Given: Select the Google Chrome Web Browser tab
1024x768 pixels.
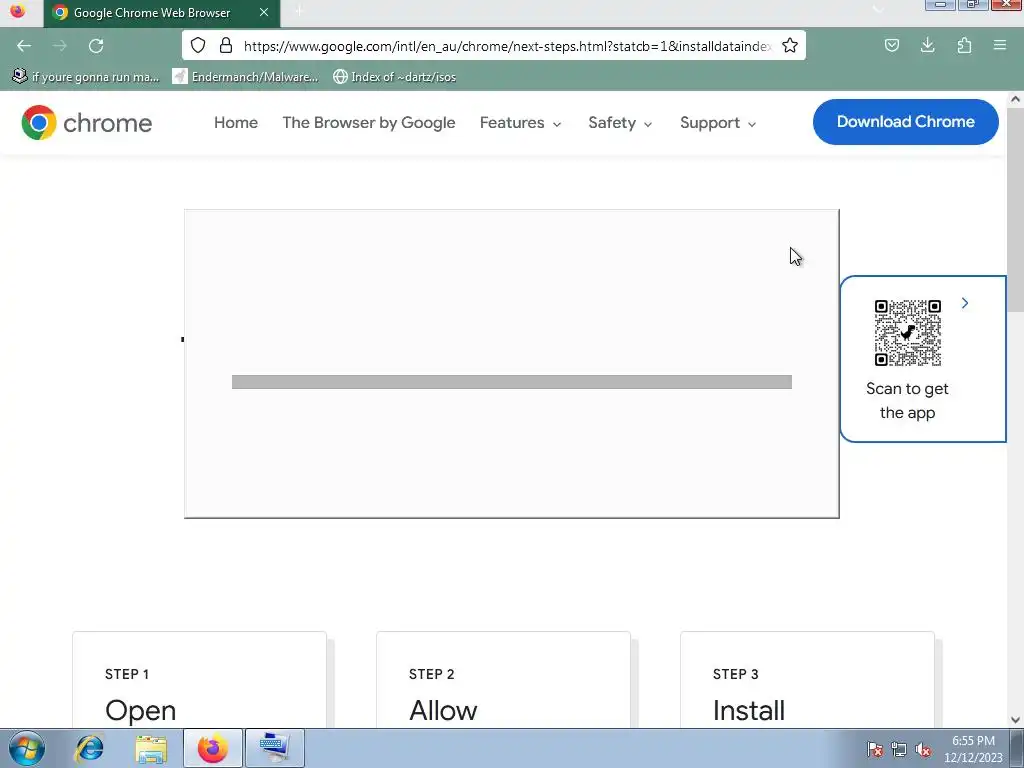Looking at the screenshot, I should [x=162, y=13].
